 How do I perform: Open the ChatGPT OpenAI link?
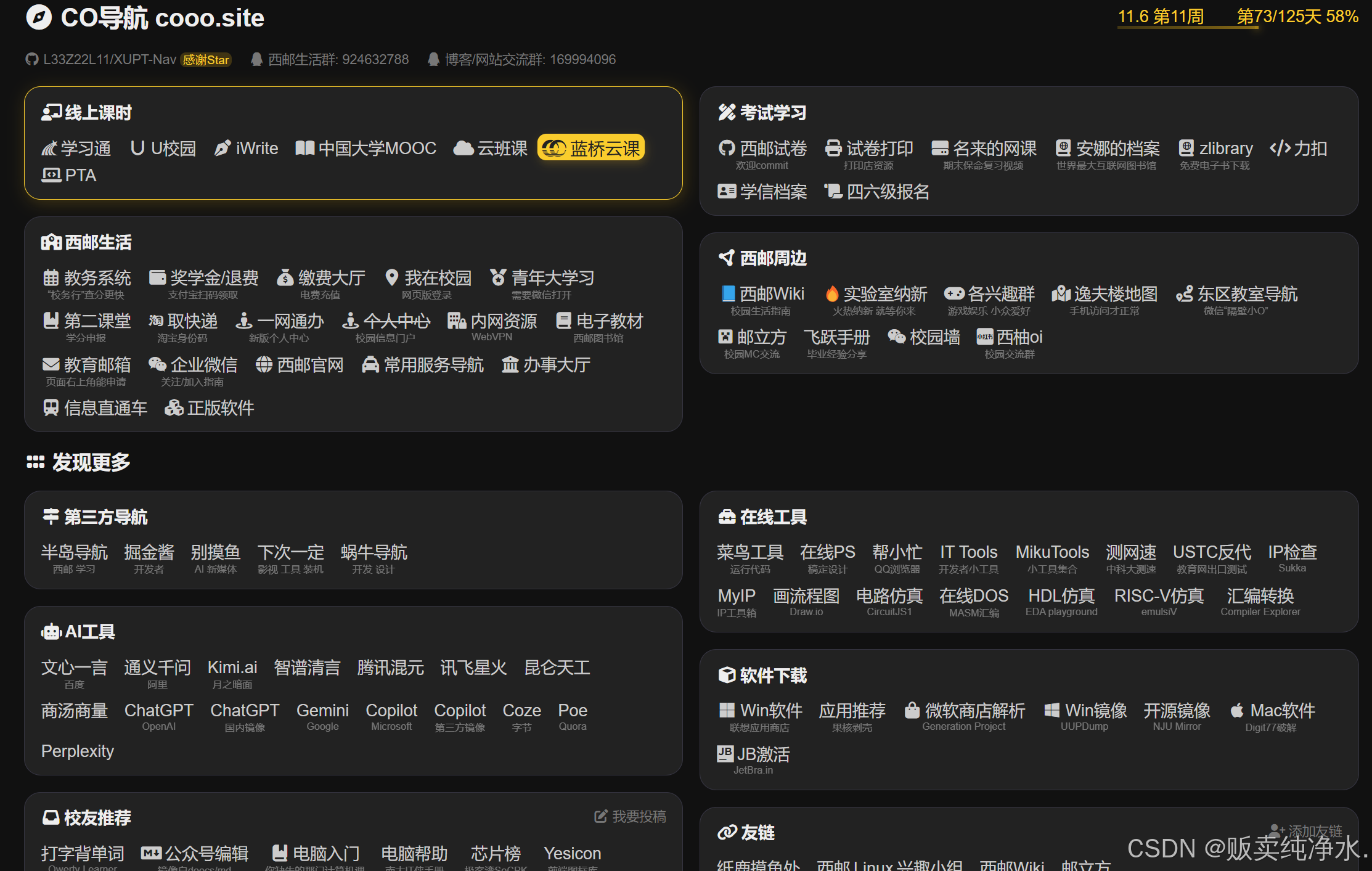click(x=158, y=711)
